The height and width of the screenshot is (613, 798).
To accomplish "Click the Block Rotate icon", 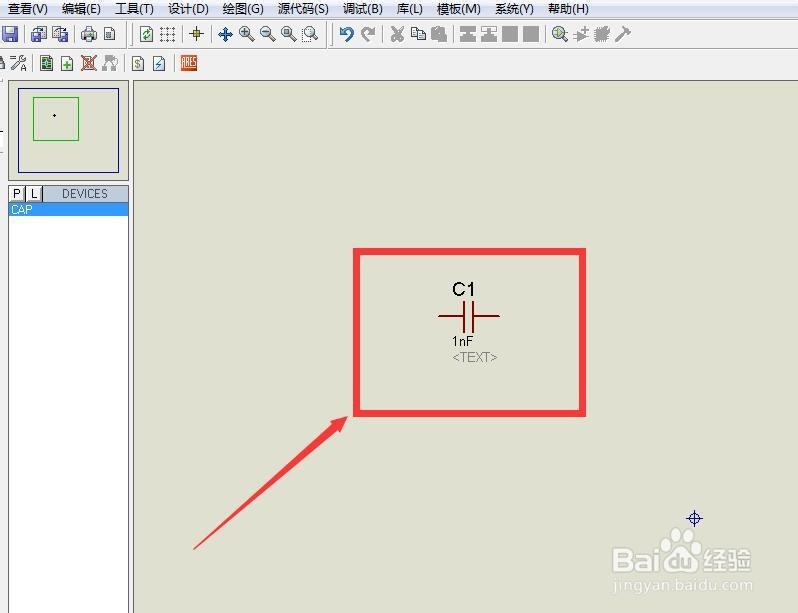I will [510, 35].
